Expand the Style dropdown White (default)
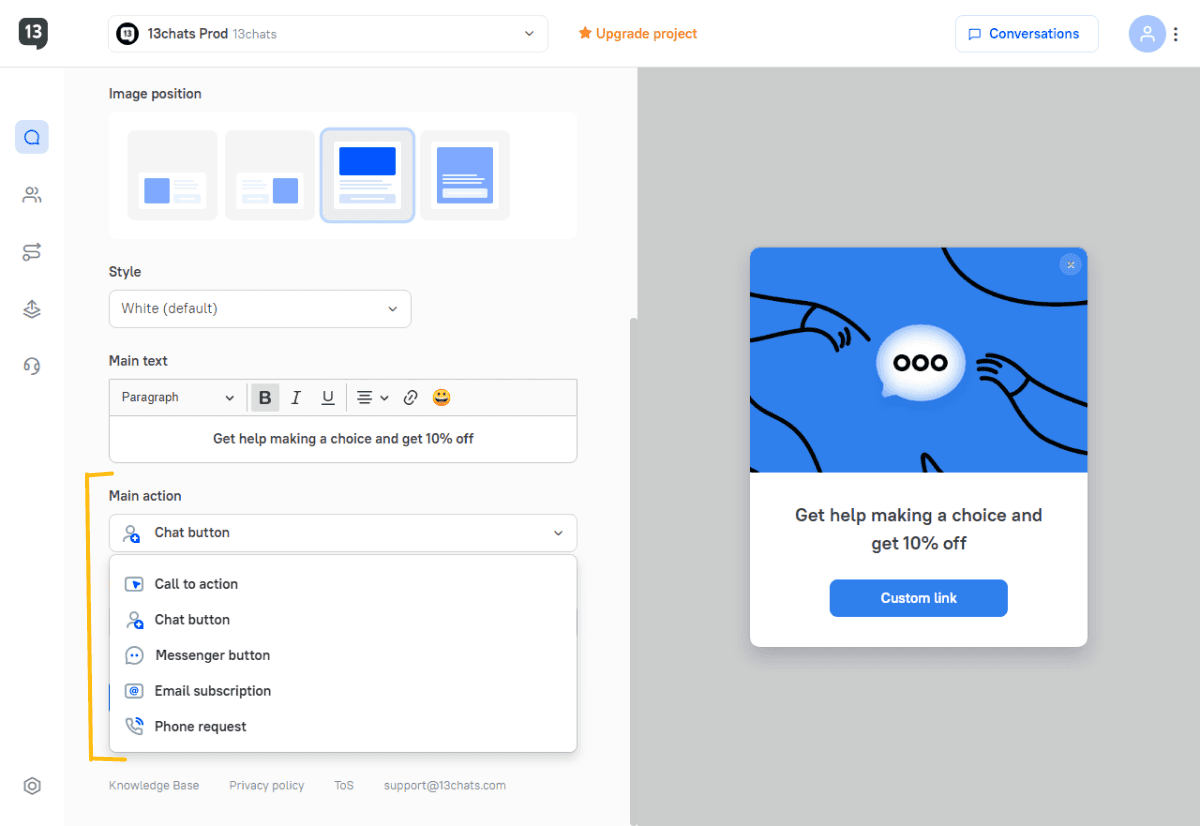 point(260,309)
